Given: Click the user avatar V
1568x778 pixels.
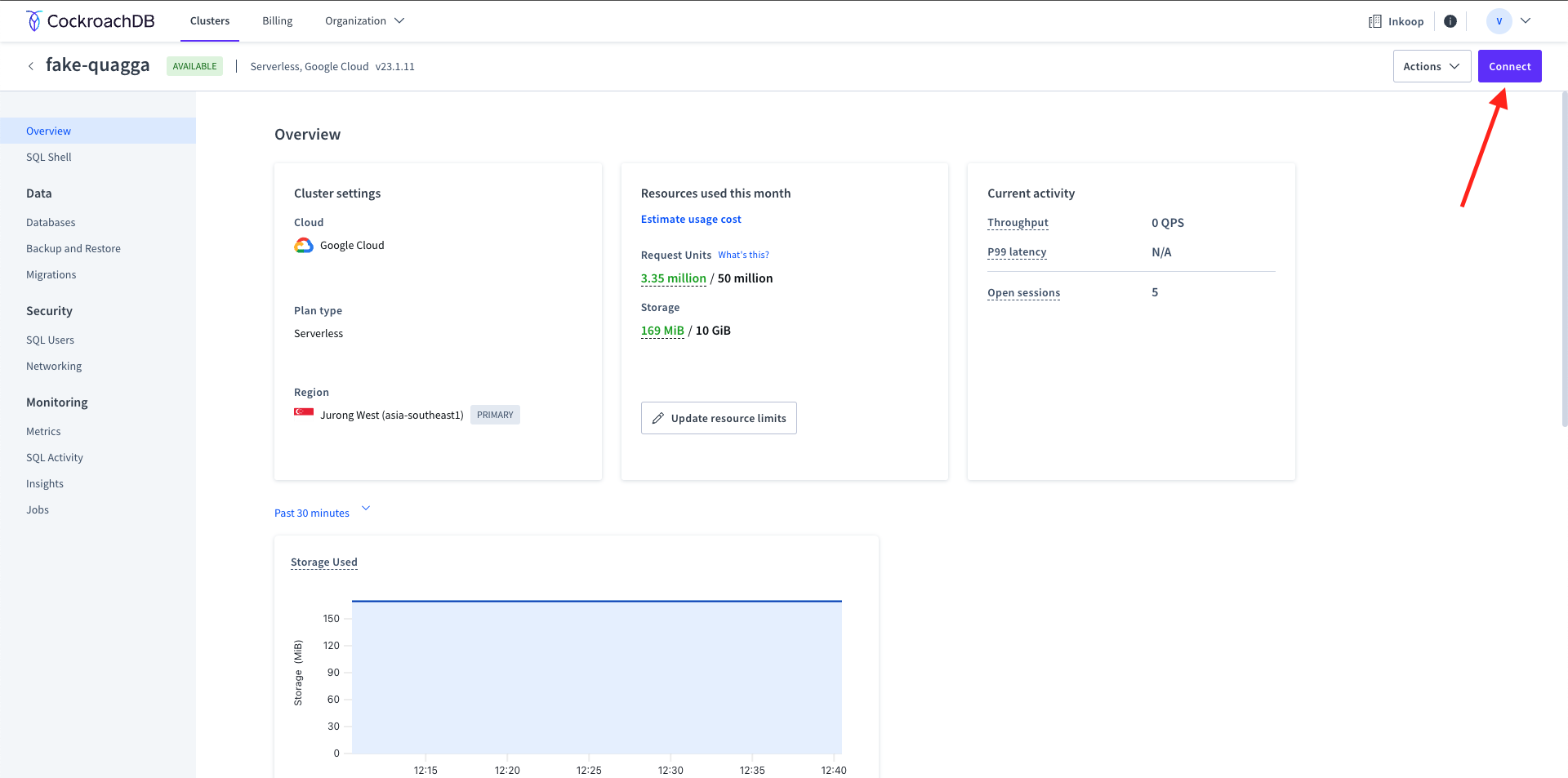Looking at the screenshot, I should (x=1499, y=21).
